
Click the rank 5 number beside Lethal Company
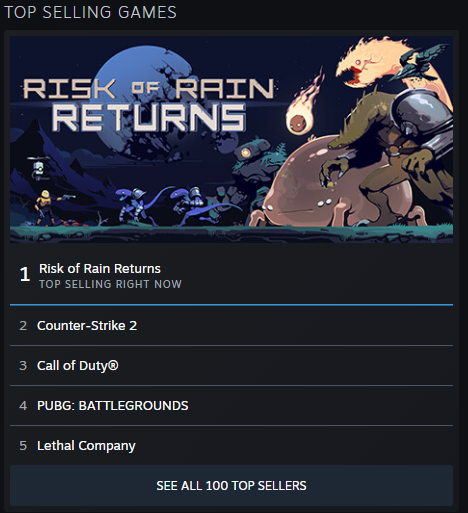[x=23, y=446]
